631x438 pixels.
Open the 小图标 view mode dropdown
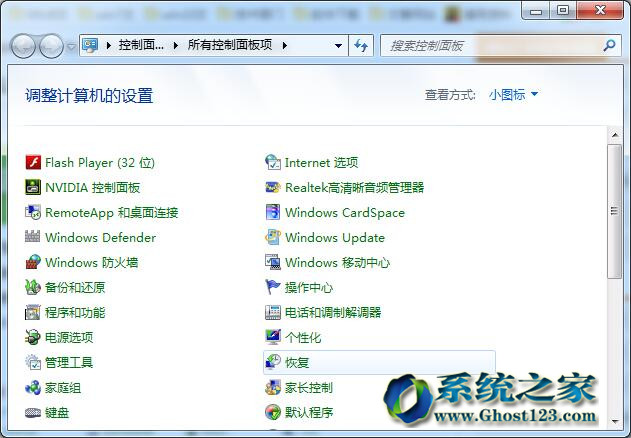tap(513, 95)
